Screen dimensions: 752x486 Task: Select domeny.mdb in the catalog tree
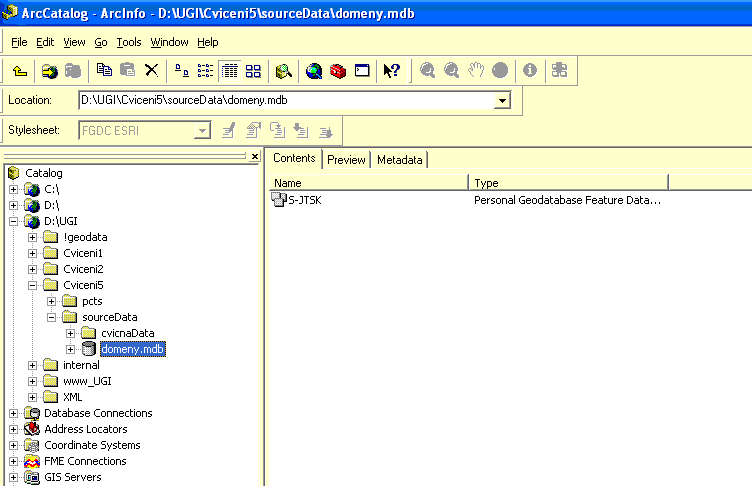coord(132,349)
